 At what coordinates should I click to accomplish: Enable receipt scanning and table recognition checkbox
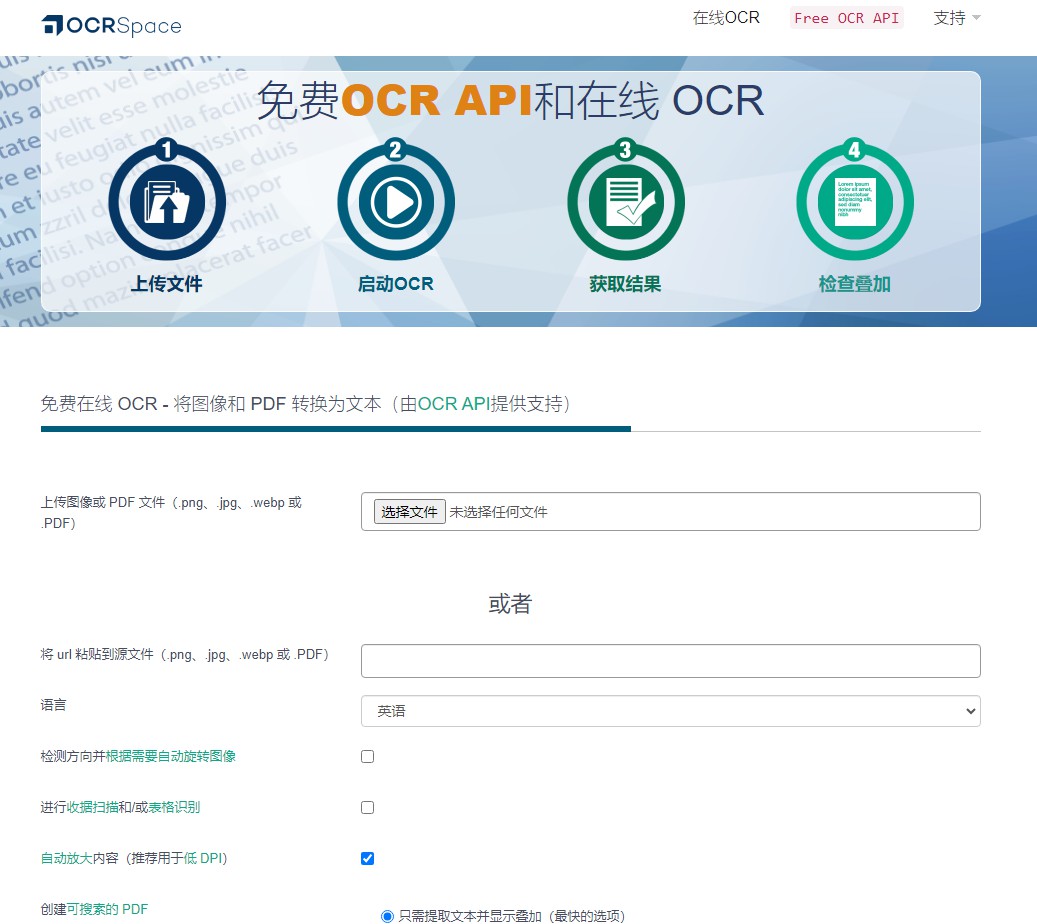click(368, 808)
